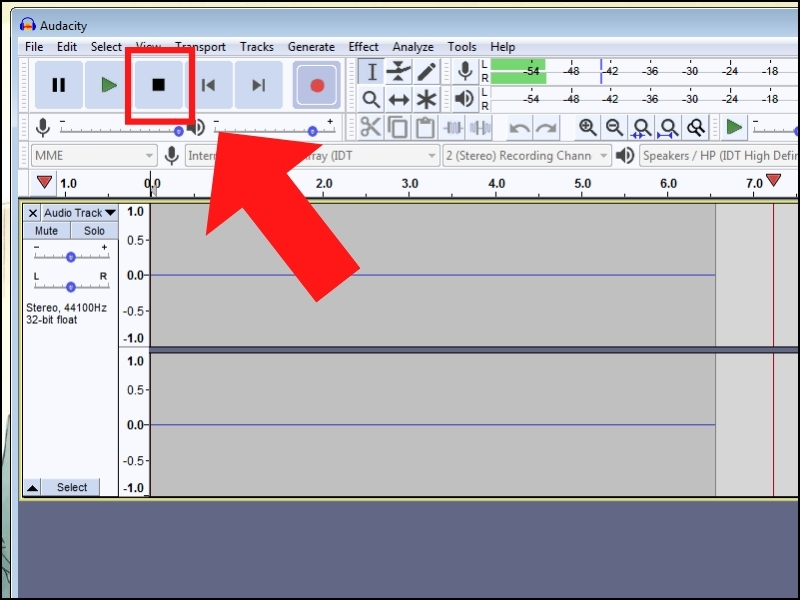
Task: Open the Recording Channels dropdown
Action: coord(526,156)
